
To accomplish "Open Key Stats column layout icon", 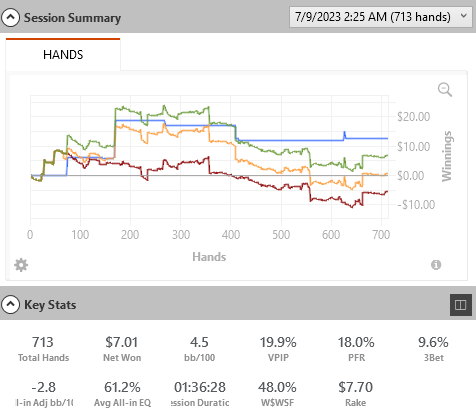I will pyautogui.click(x=461, y=305).
